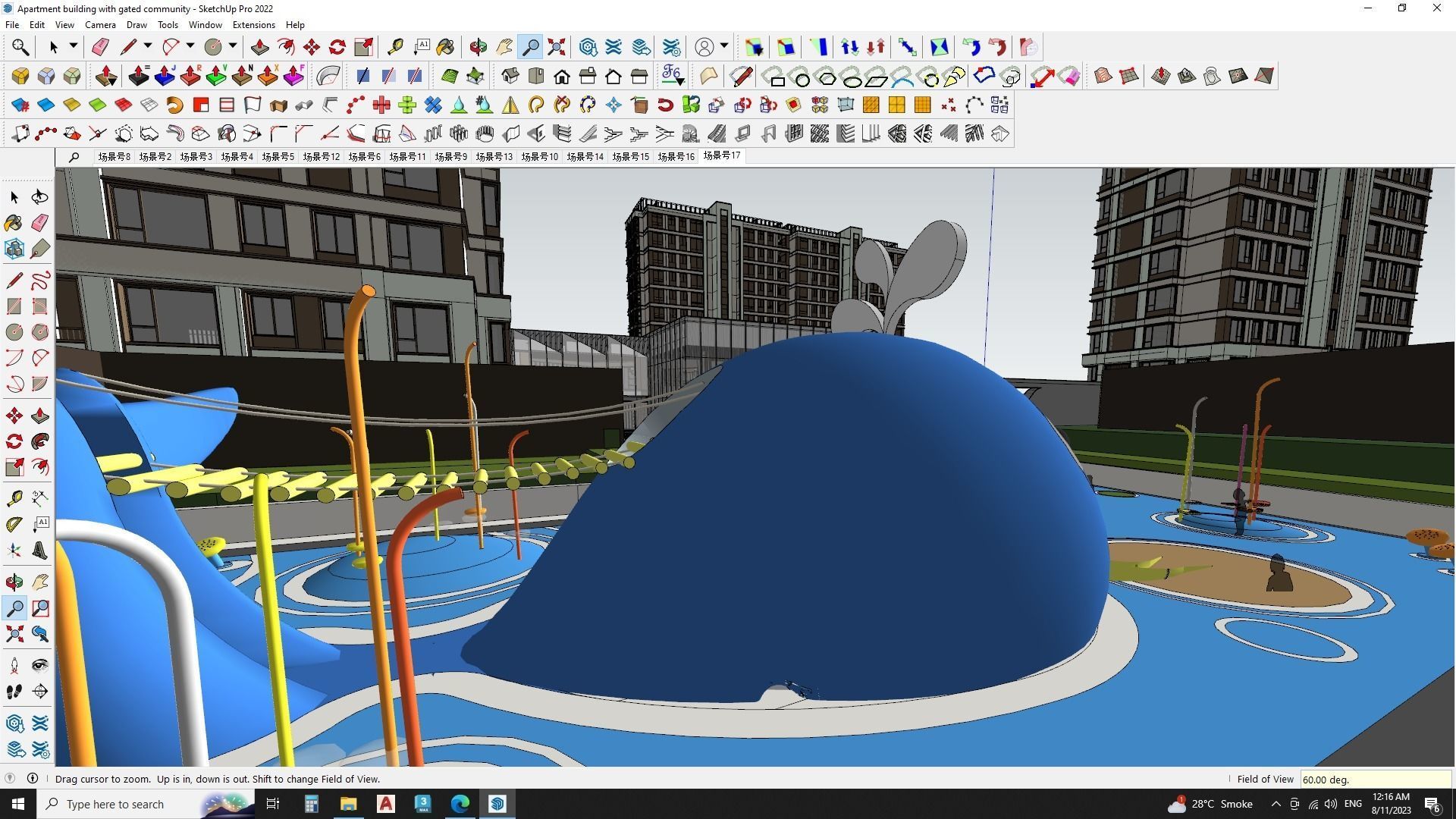Expand the Line tool dropdown arrow

click(x=148, y=46)
